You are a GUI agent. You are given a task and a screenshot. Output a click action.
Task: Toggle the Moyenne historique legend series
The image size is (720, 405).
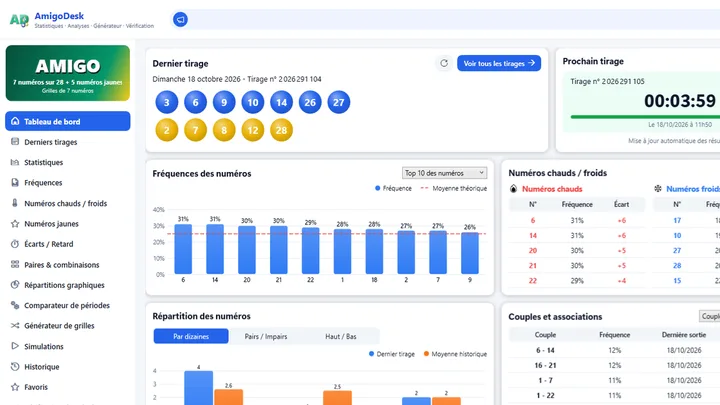point(455,354)
